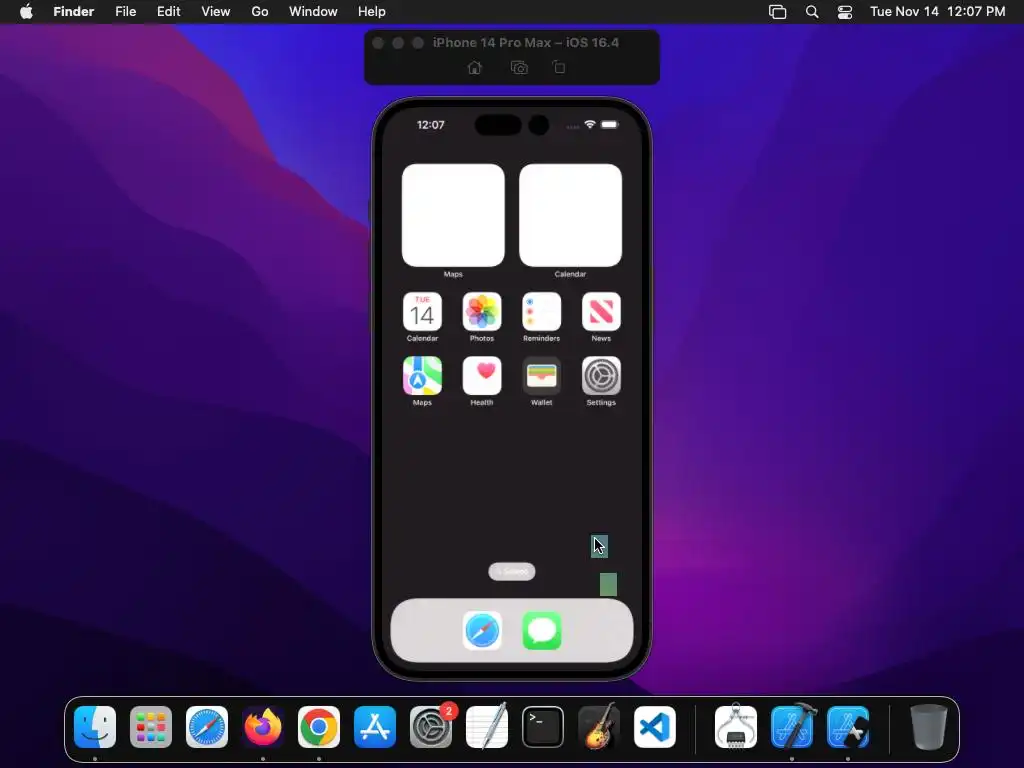Launch Safari from the macOS Dock
The height and width of the screenshot is (768, 1024).
point(207,727)
